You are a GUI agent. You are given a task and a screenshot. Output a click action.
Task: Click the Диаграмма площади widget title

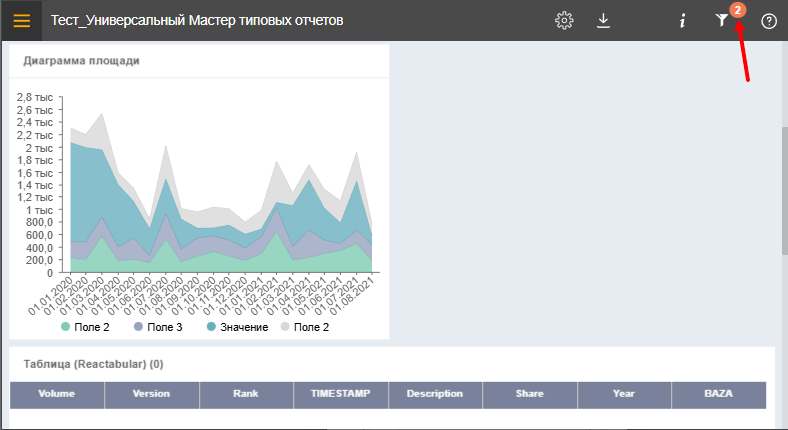point(81,60)
